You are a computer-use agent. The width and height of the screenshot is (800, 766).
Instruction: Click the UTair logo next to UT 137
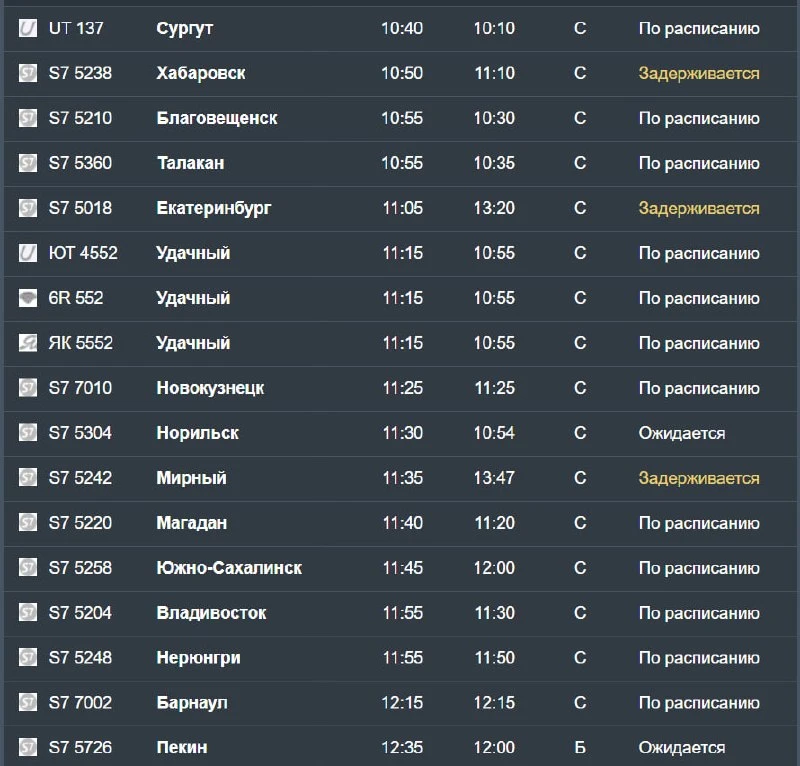28,28
